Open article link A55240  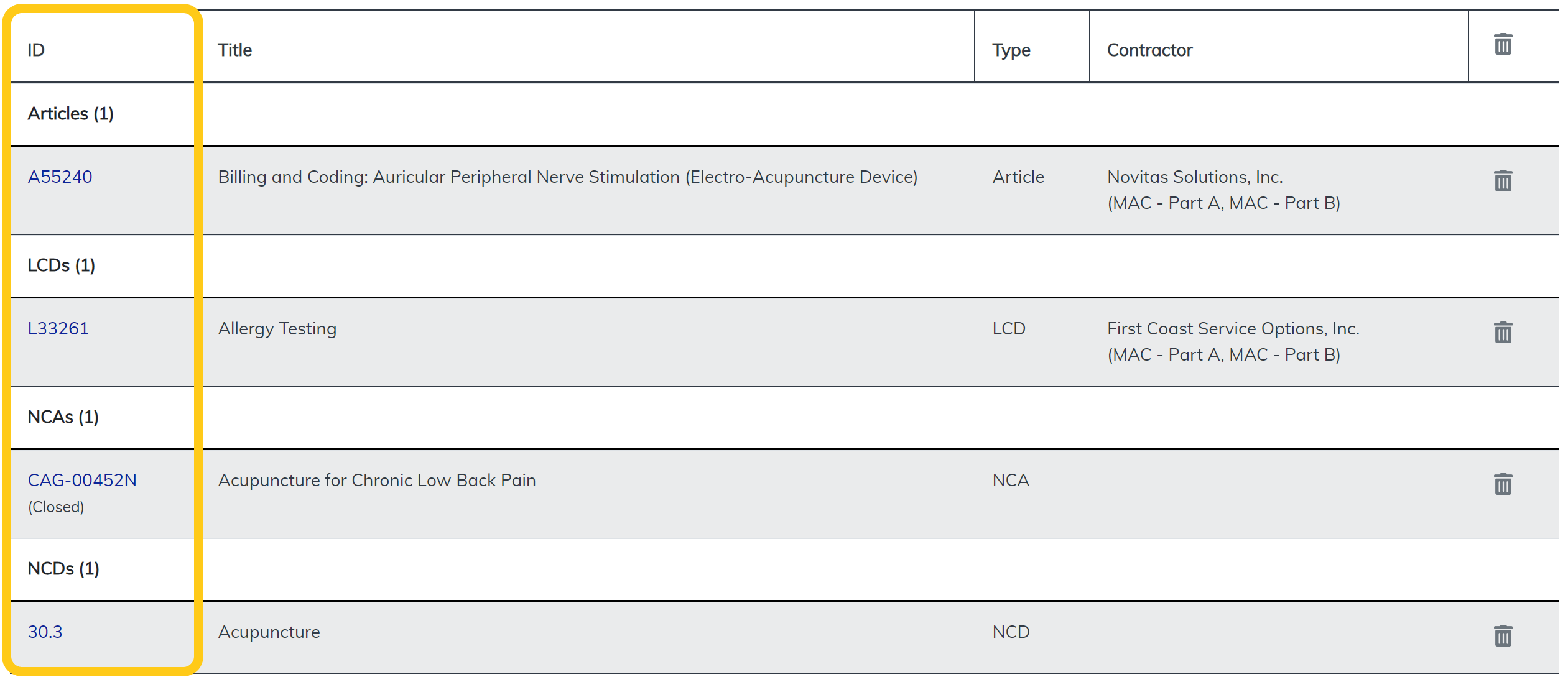60,177
